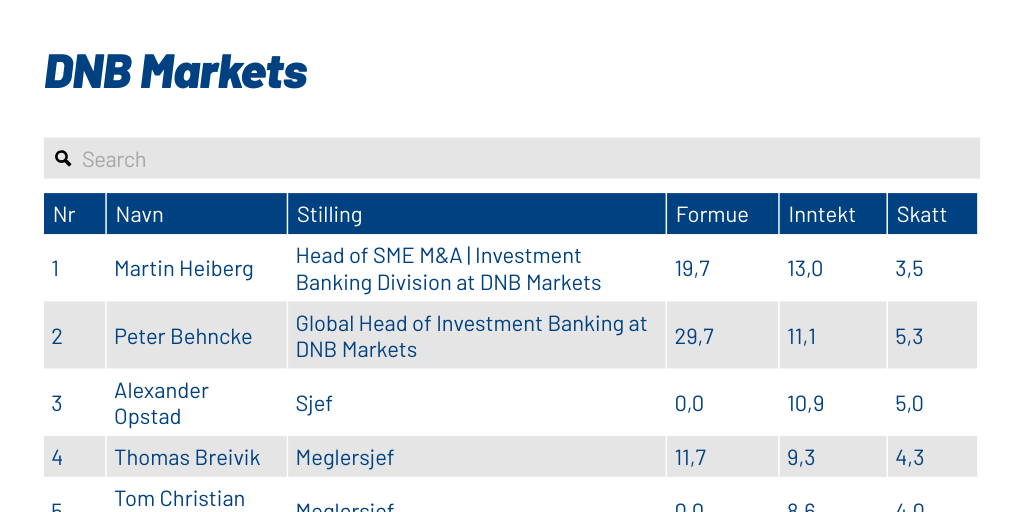The width and height of the screenshot is (1024, 512).
Task: Click the Stilling column header
Action: (x=329, y=214)
